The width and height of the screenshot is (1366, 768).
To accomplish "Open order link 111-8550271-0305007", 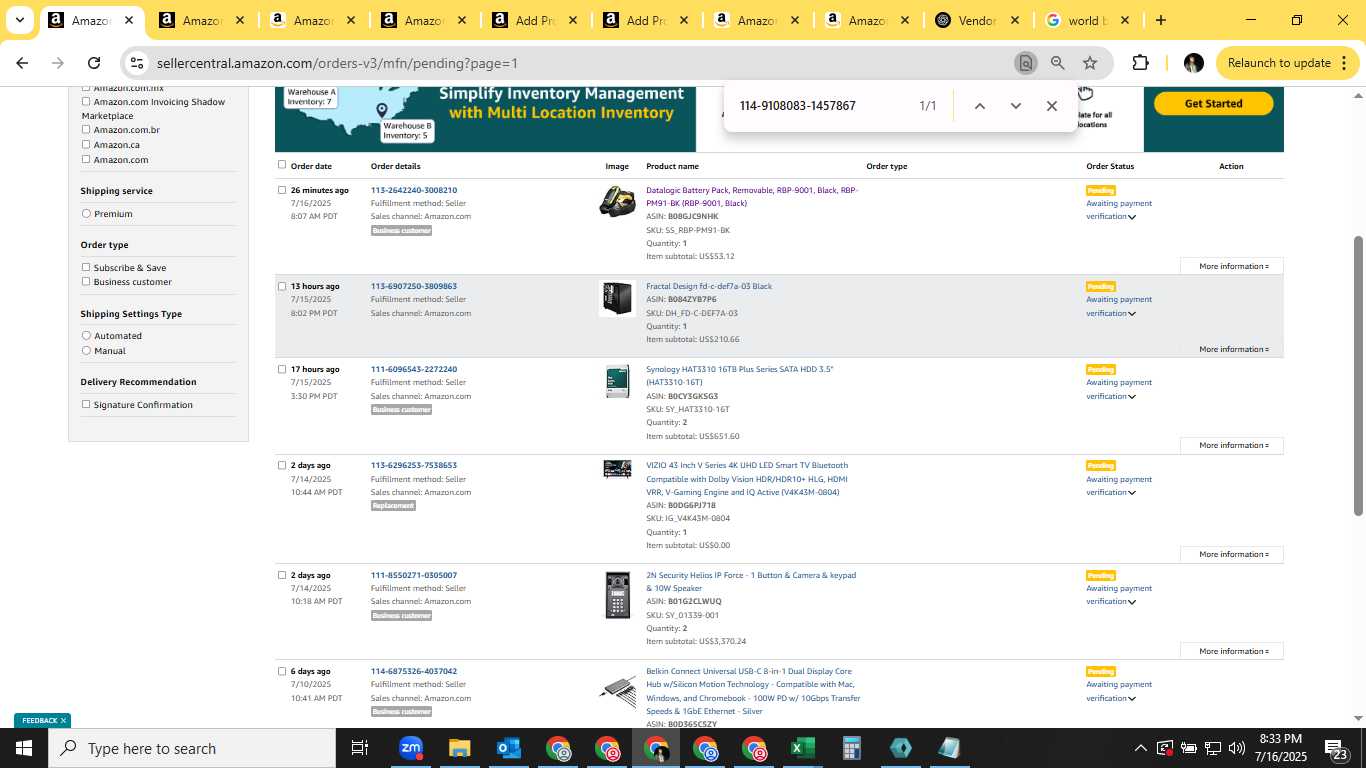I will click(x=414, y=575).
